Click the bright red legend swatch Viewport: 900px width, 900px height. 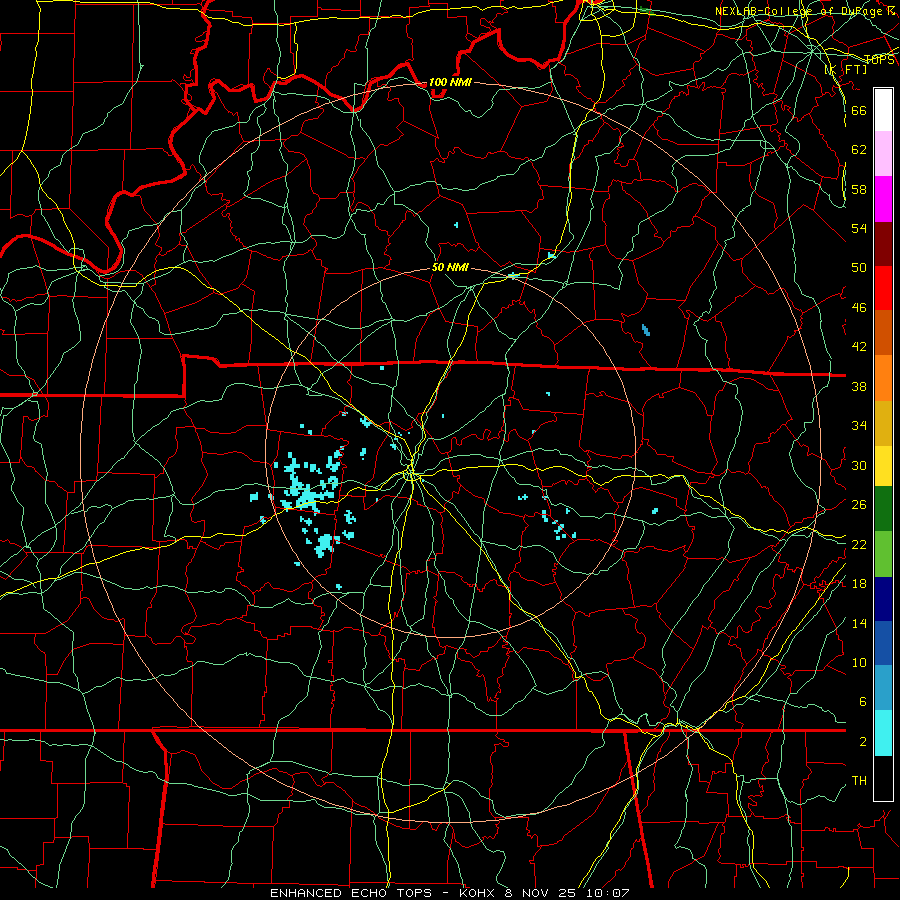[883, 288]
